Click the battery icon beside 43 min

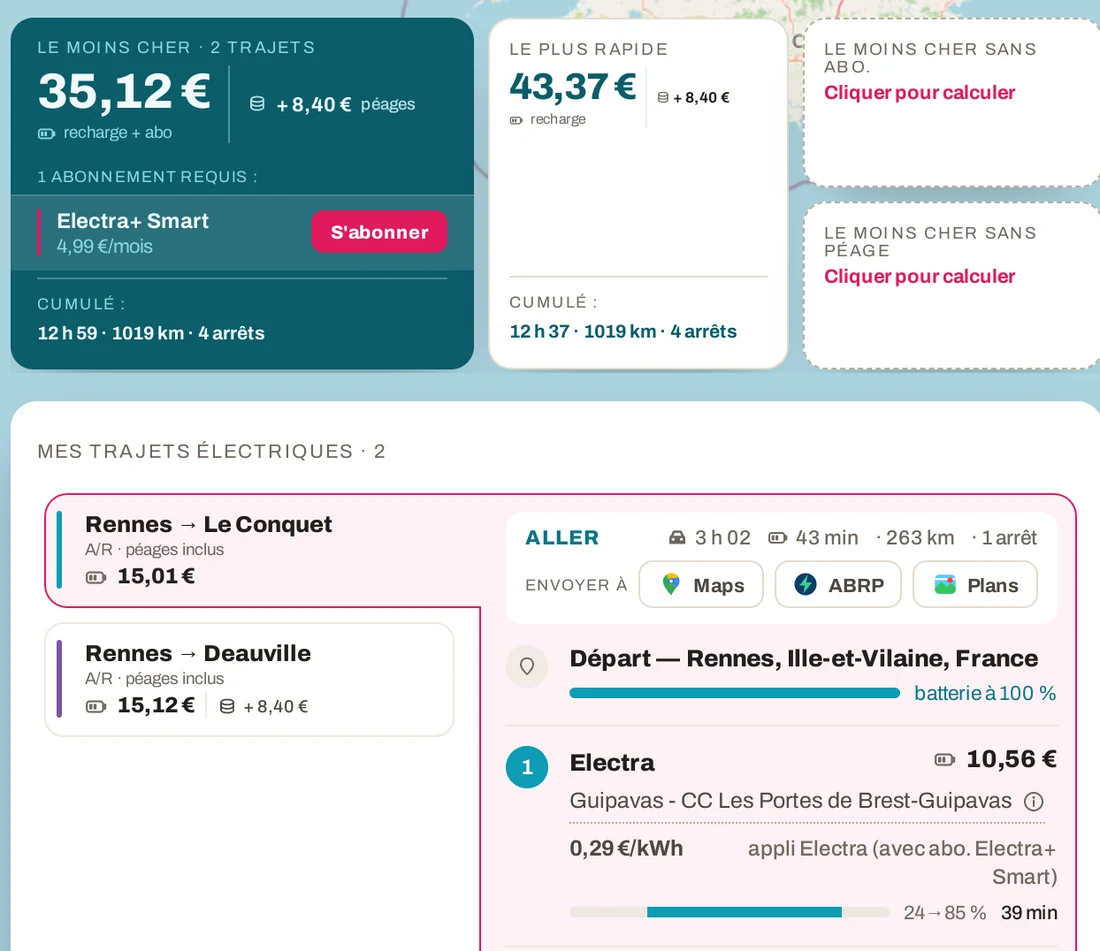click(x=777, y=538)
